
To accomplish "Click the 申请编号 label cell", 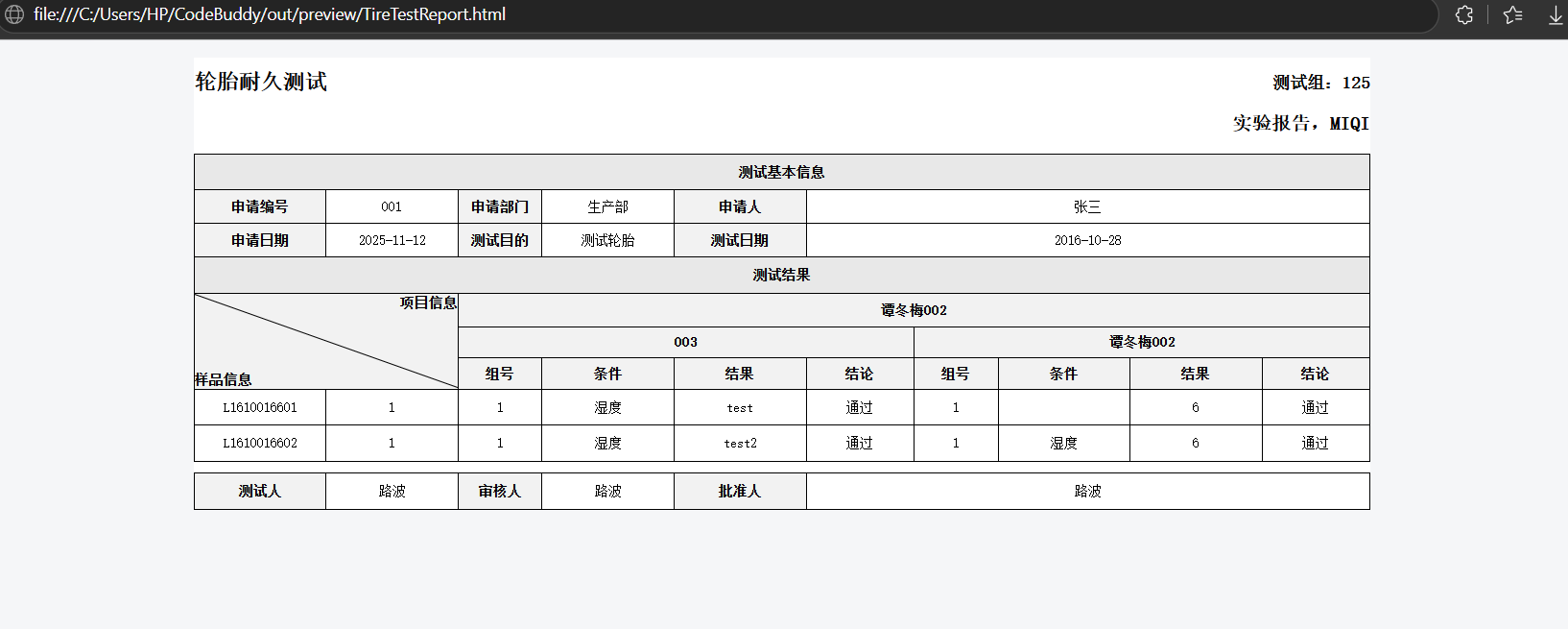I will pos(260,206).
